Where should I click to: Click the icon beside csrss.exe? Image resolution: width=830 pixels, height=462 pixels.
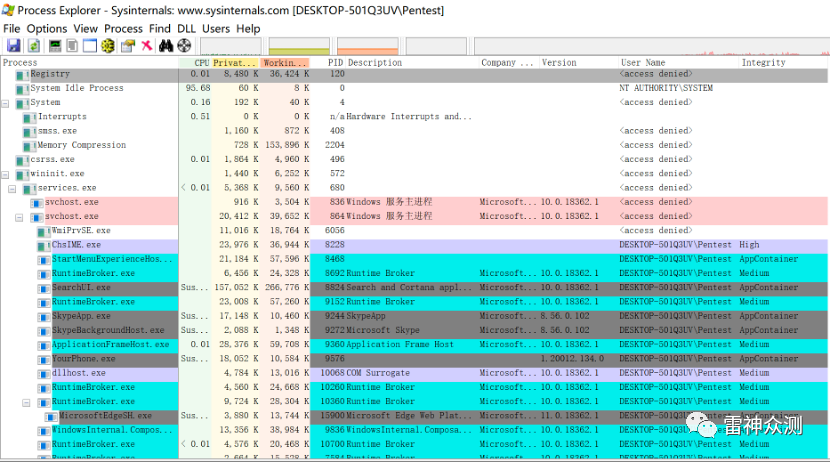coord(22,160)
